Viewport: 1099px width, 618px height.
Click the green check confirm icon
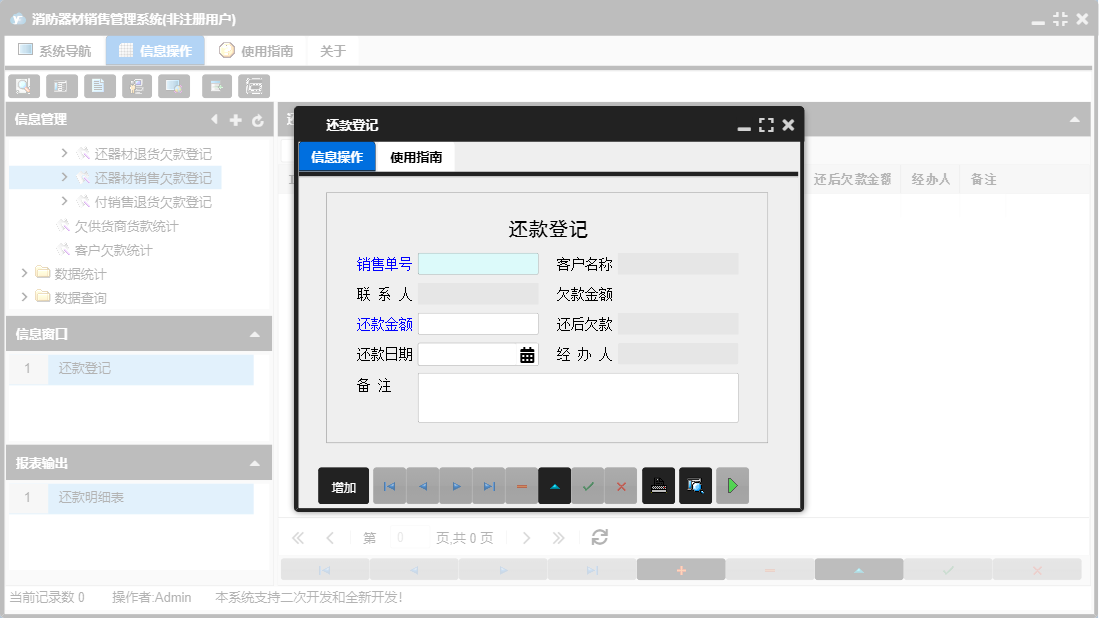coord(588,485)
